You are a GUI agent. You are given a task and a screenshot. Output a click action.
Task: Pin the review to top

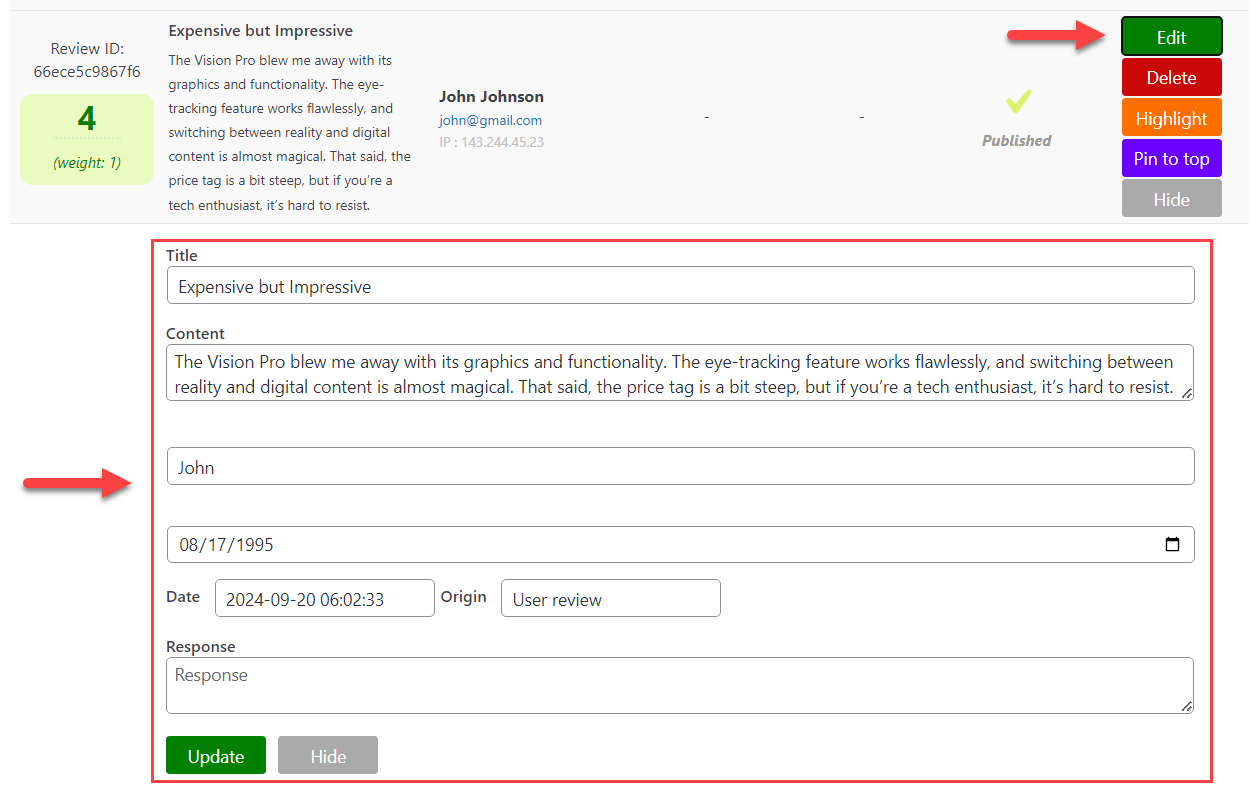pyautogui.click(x=1172, y=158)
